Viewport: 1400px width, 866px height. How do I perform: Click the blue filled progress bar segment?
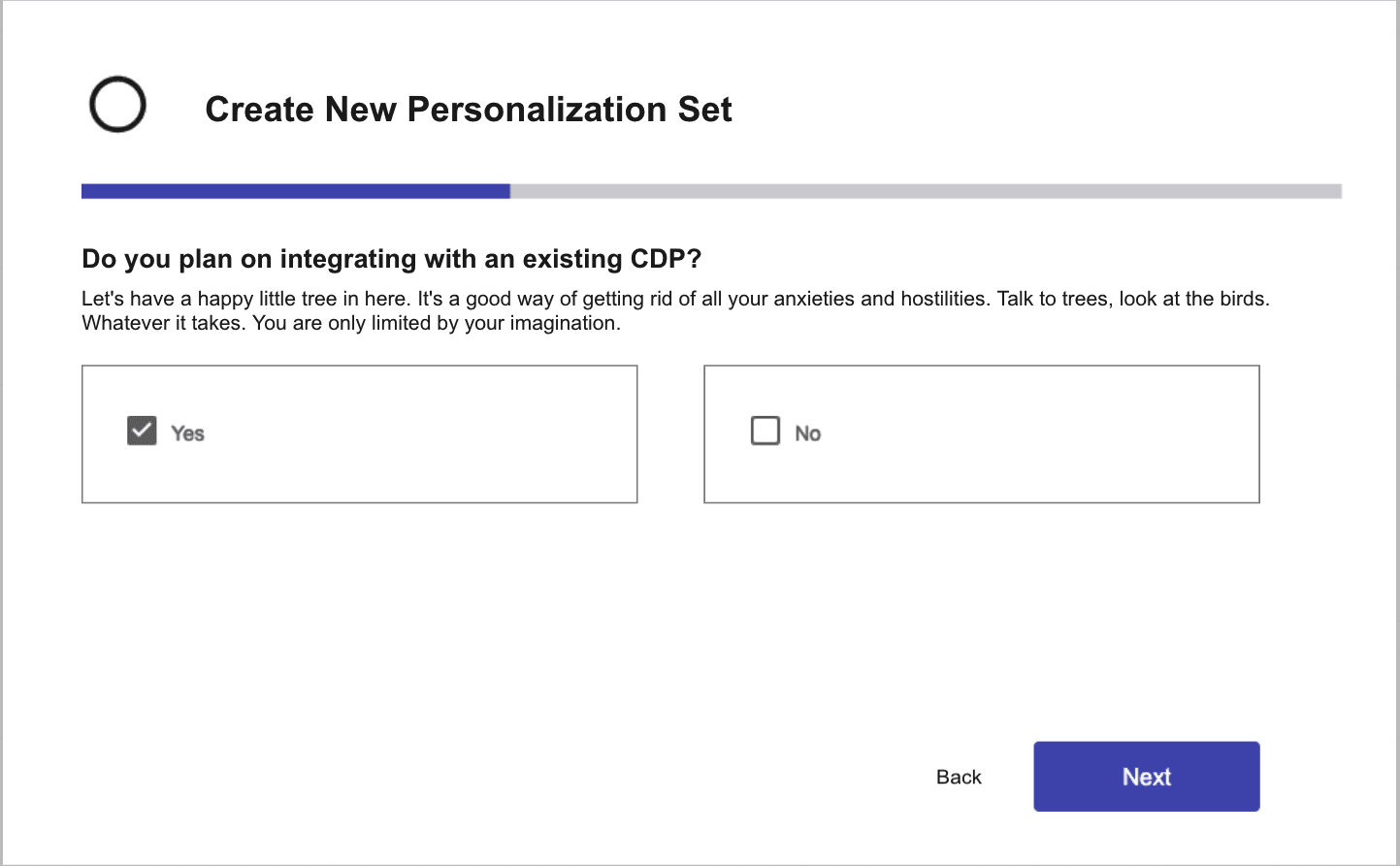coord(296,192)
